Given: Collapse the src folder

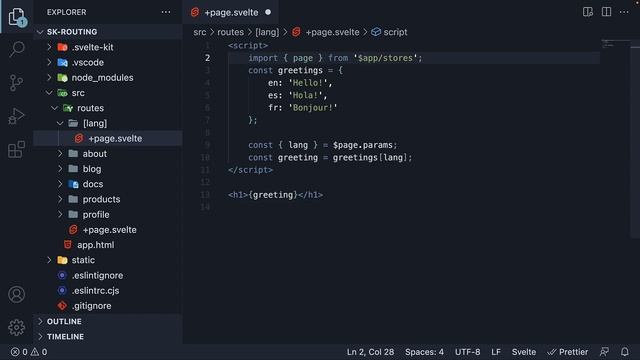Looking at the screenshot, I should [x=49, y=93].
